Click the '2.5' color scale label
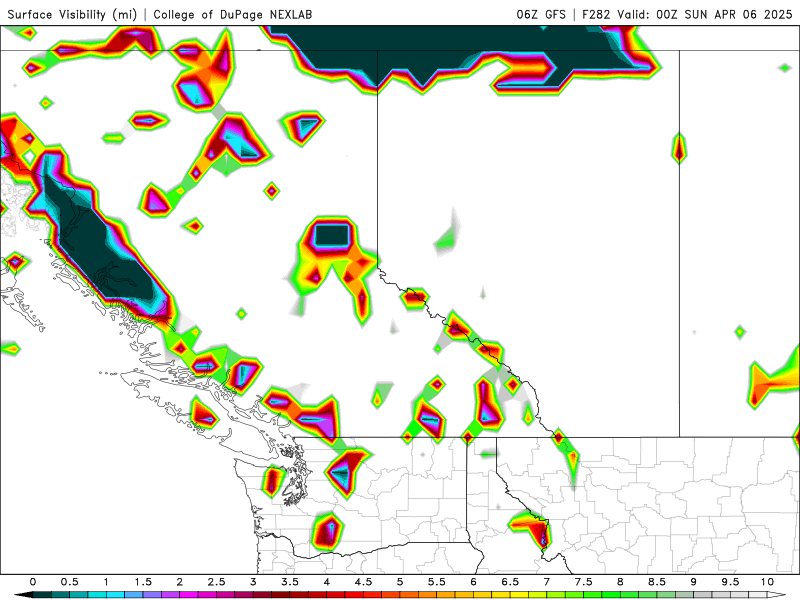Viewport: 800px width, 600px height. pyautogui.click(x=216, y=582)
